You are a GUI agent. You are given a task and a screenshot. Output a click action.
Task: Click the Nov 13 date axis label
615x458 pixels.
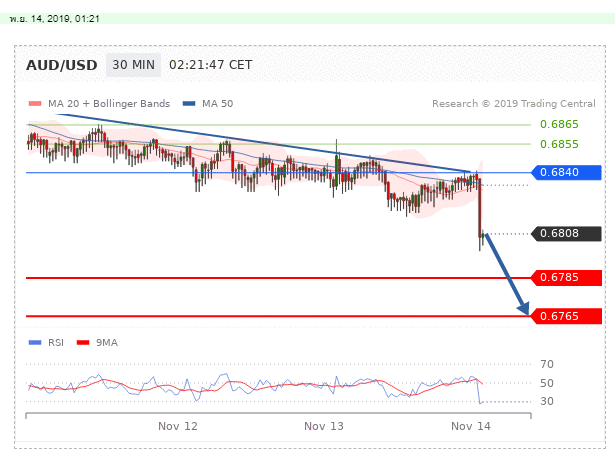tap(324, 426)
